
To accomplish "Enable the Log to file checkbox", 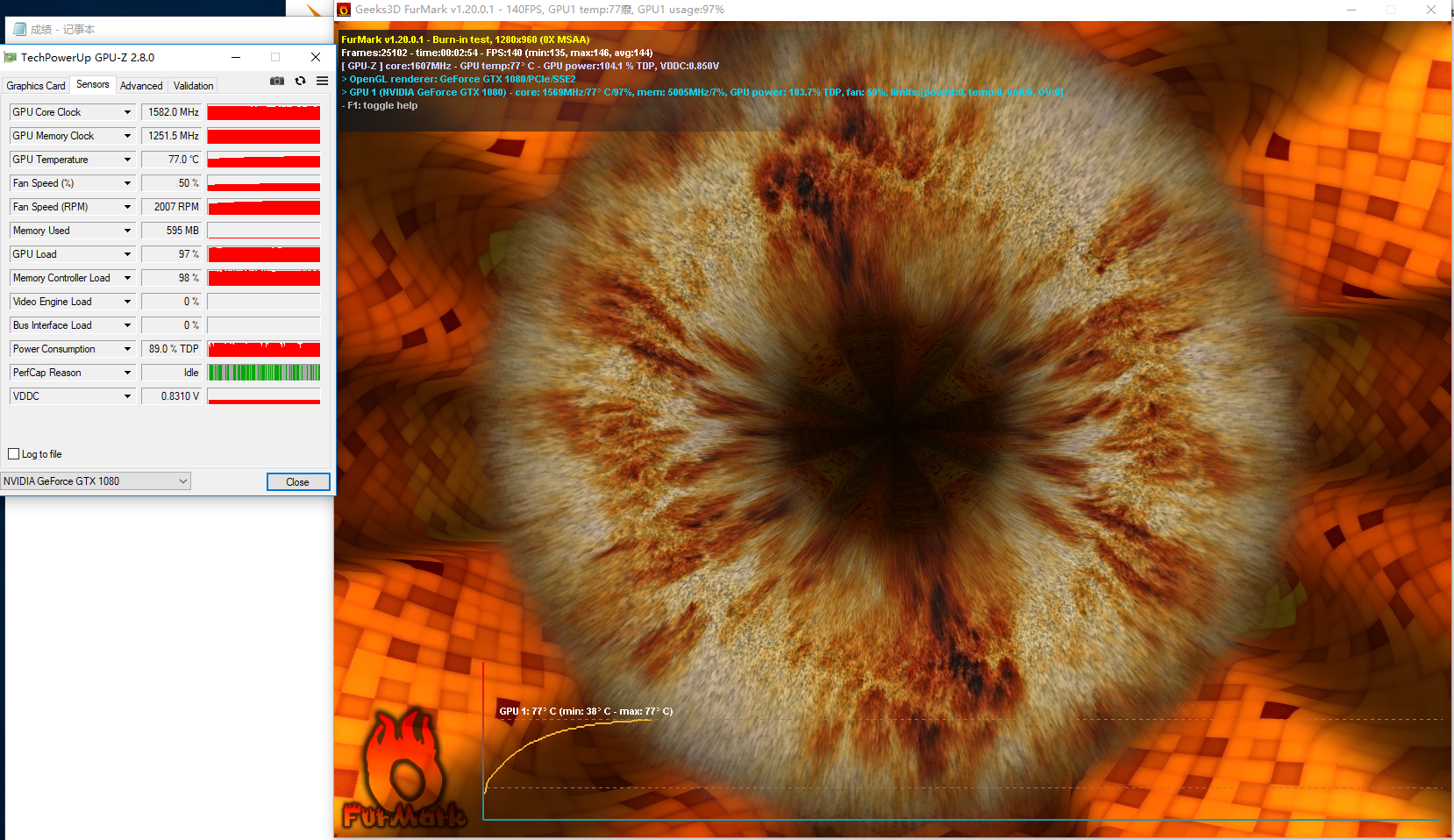I will click(14, 454).
